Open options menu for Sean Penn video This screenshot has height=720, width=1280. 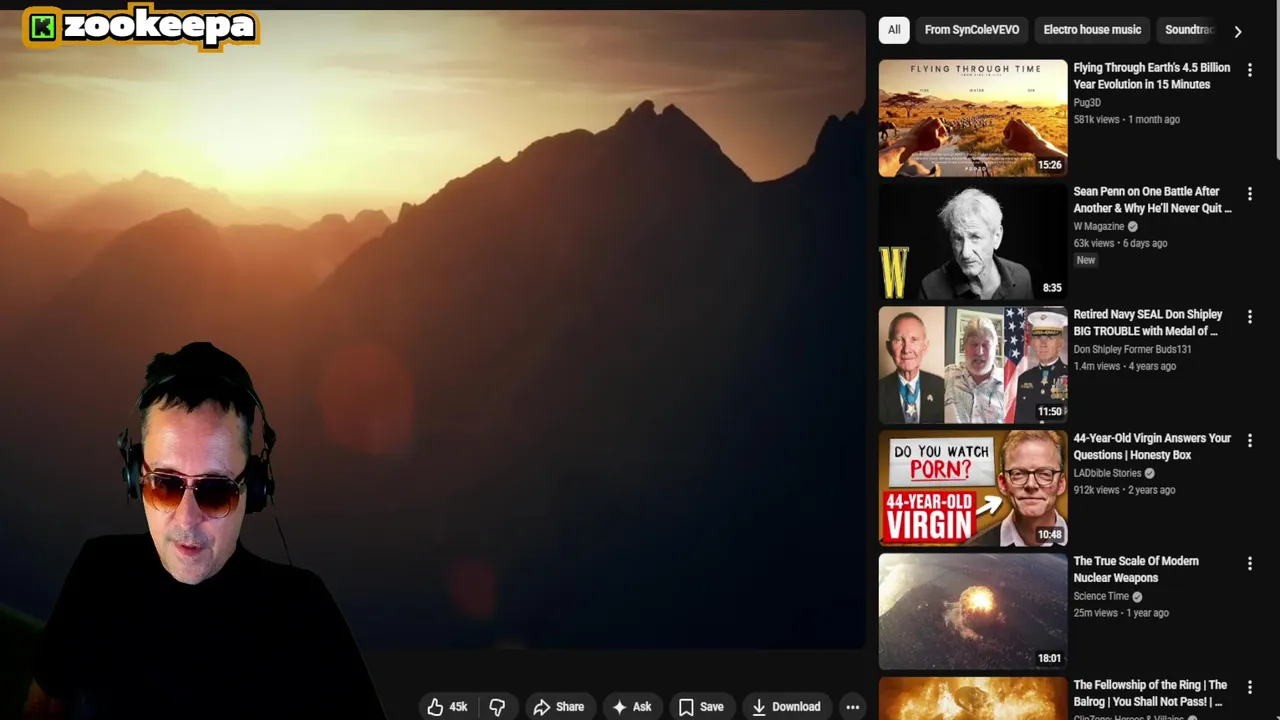point(1249,193)
